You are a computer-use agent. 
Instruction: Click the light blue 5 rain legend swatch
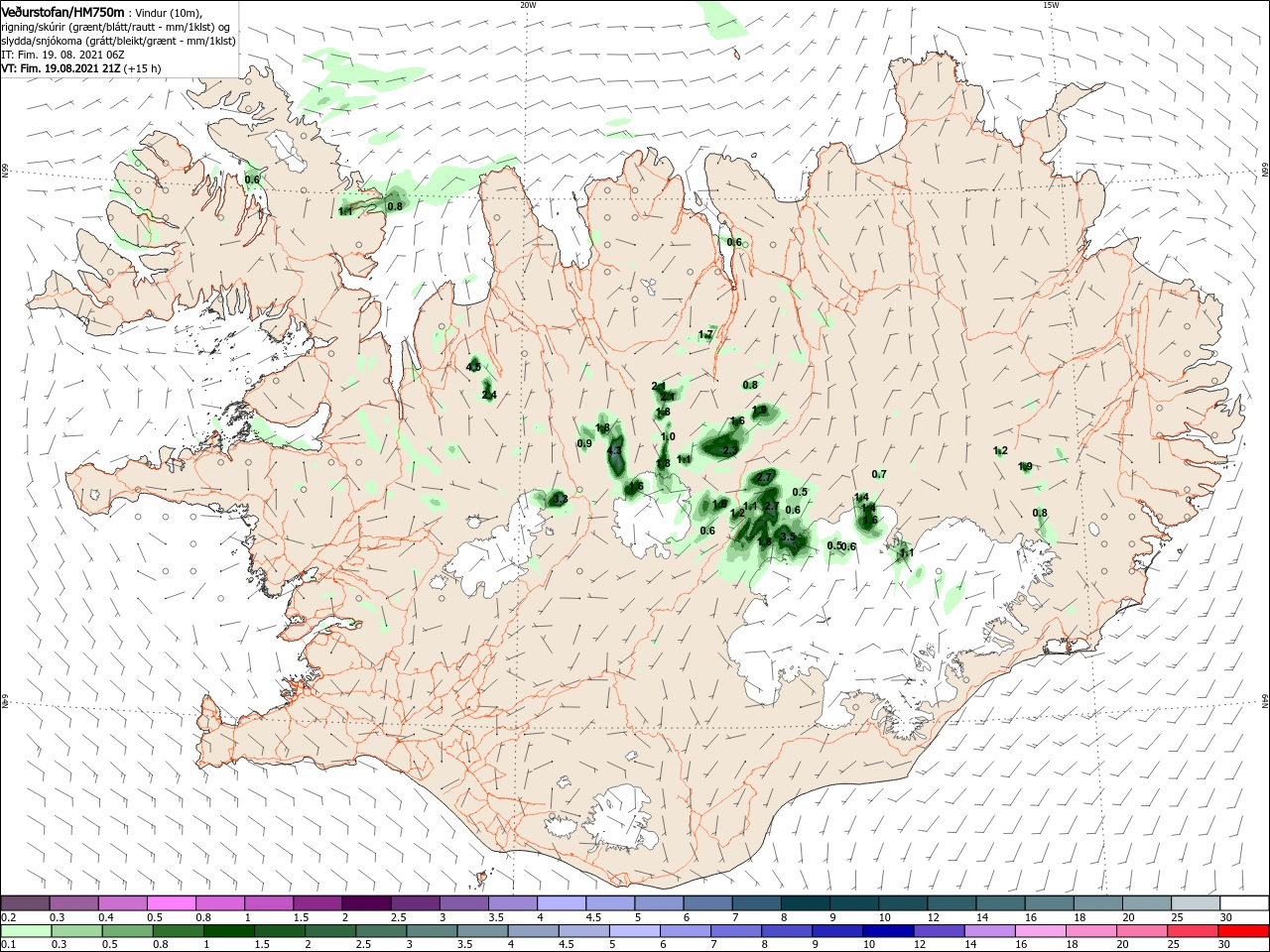(635, 932)
